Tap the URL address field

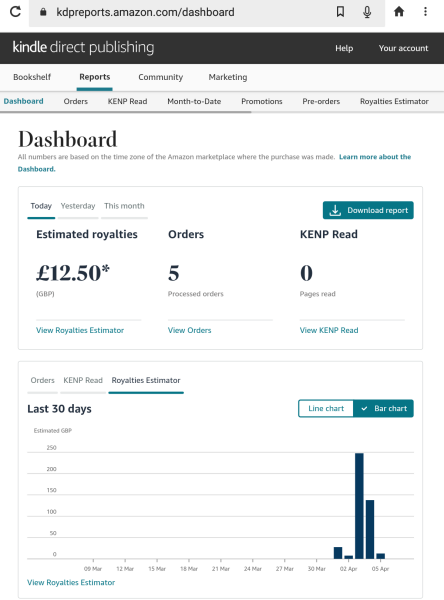(207, 13)
